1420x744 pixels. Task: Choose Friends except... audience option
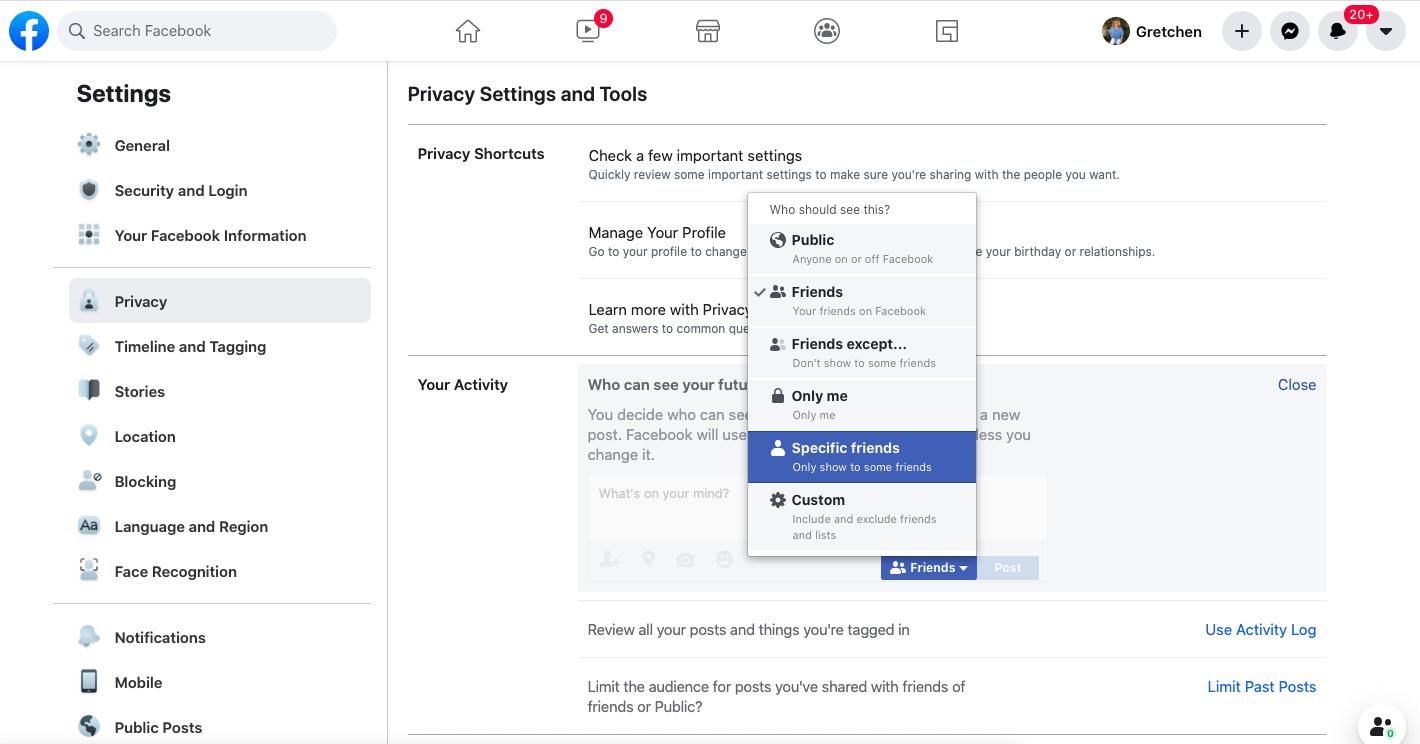click(x=861, y=353)
